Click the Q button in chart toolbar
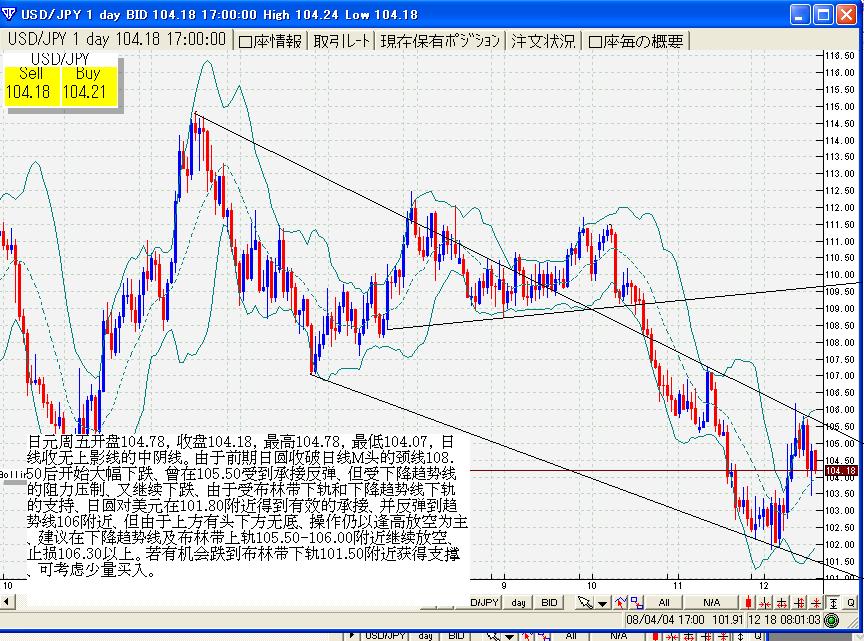Image resolution: width=864 pixels, height=641 pixels. (851, 602)
